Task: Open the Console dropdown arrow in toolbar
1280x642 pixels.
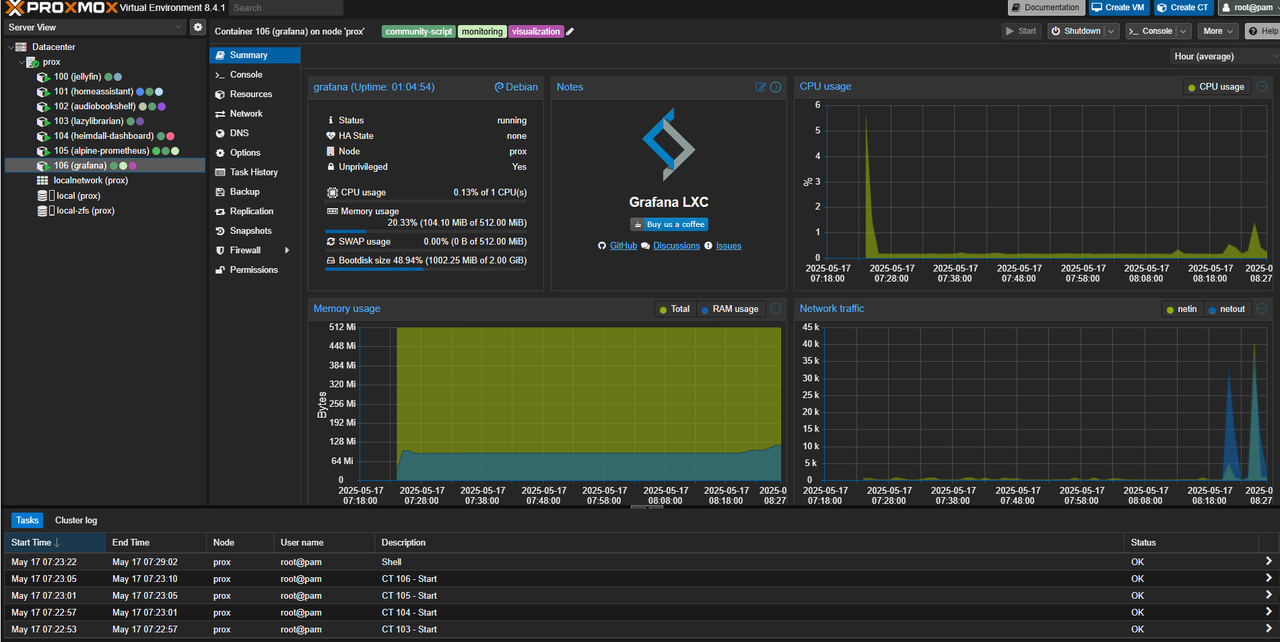Action: pyautogui.click(x=1184, y=31)
